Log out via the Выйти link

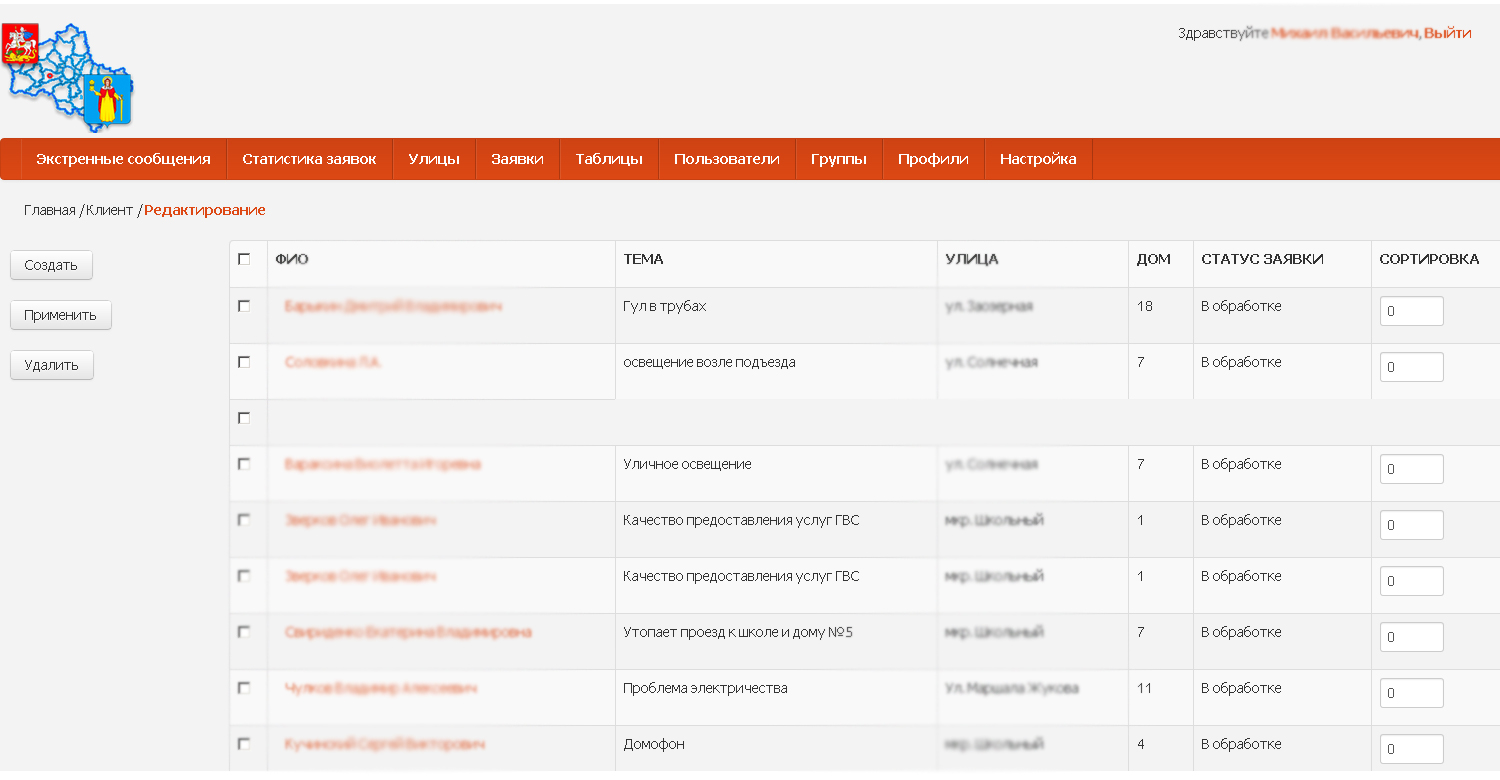tap(1448, 33)
